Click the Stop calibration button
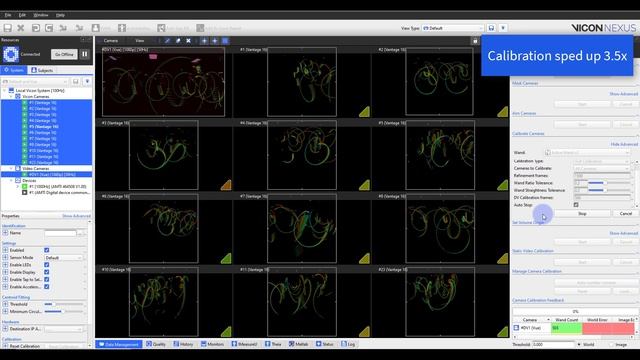 [582, 213]
